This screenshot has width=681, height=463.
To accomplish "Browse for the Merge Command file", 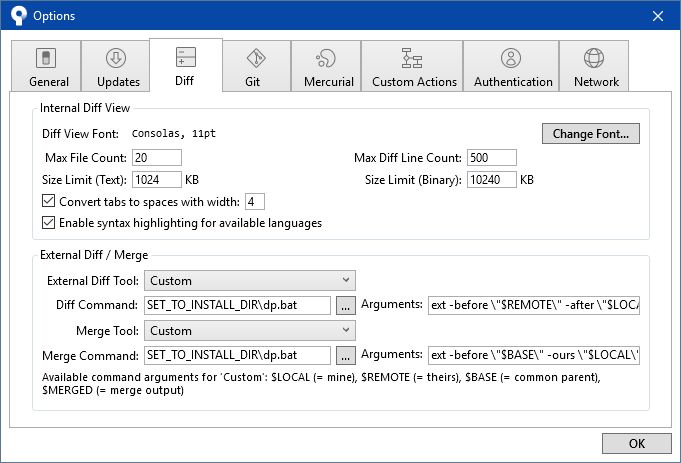I will click(x=346, y=356).
